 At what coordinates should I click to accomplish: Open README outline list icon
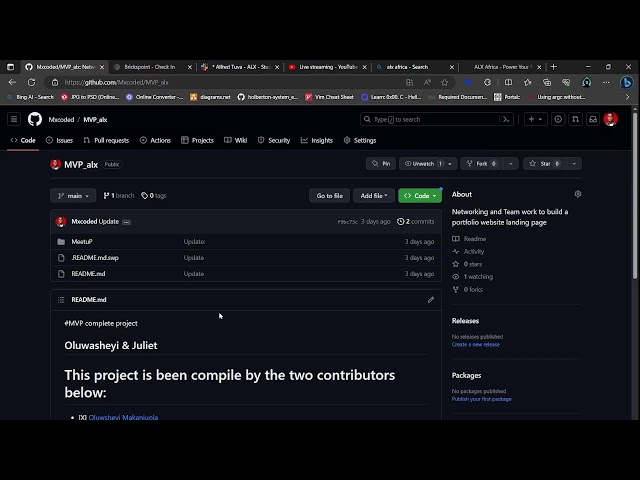61,300
